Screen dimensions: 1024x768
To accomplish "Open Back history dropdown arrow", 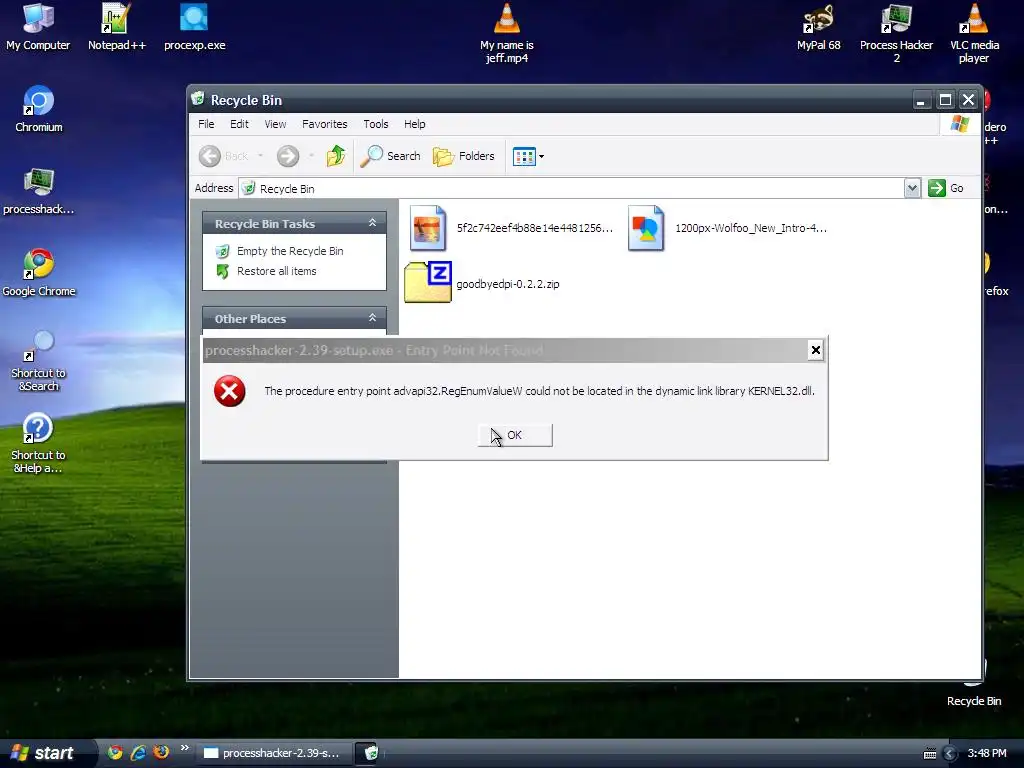I will click(x=261, y=156).
